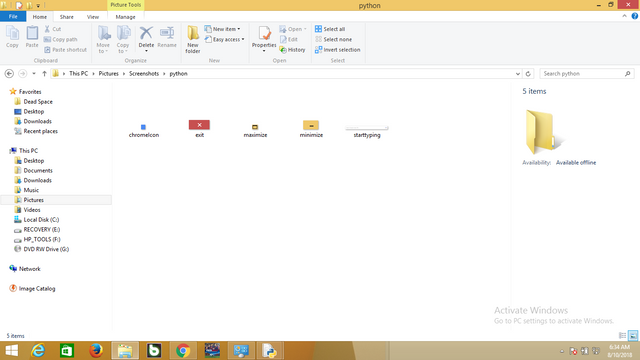The image size is (640, 360).
Task: Create a New folder
Action: (193, 39)
